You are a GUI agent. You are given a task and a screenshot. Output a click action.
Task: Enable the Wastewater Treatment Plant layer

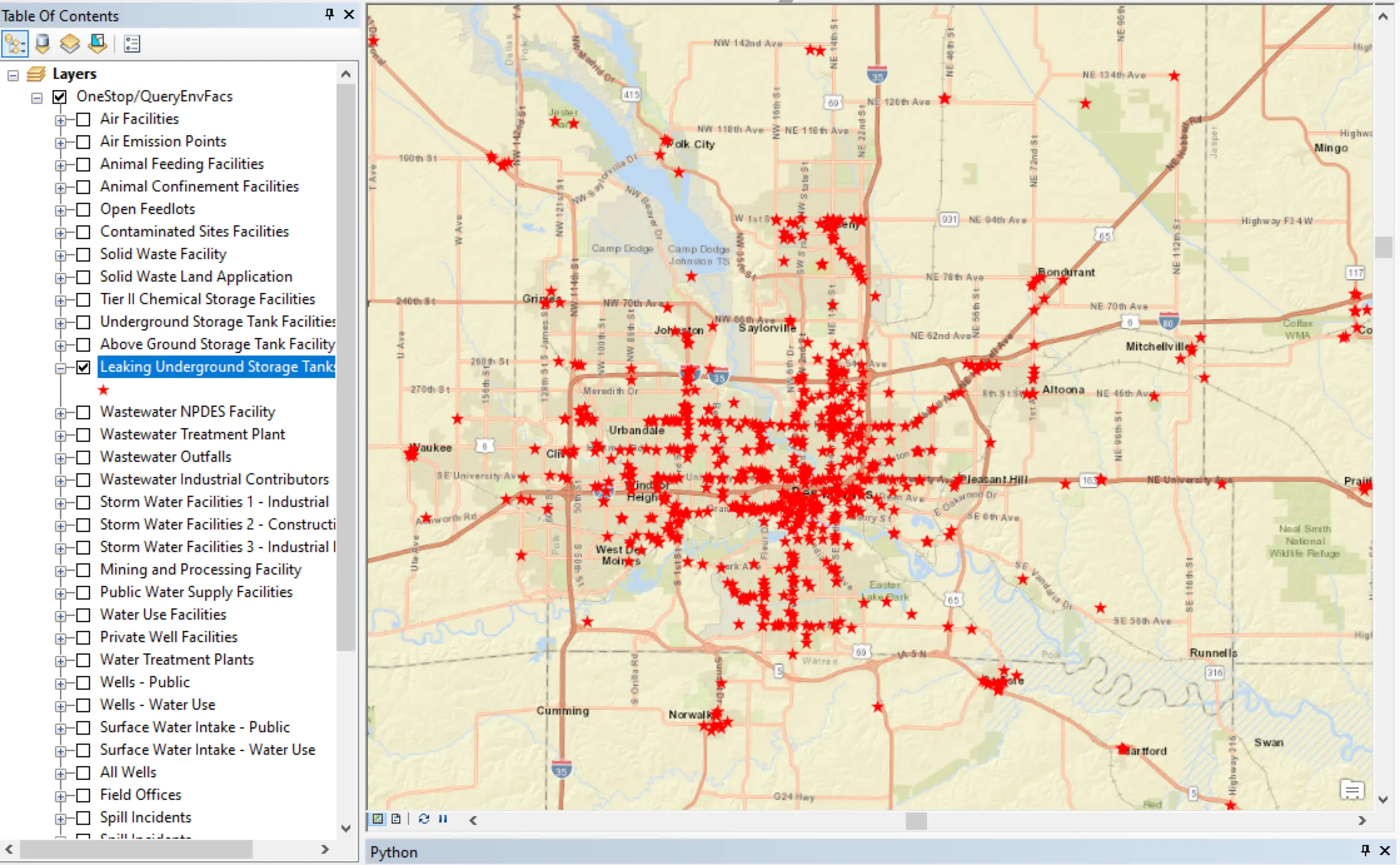(83, 434)
